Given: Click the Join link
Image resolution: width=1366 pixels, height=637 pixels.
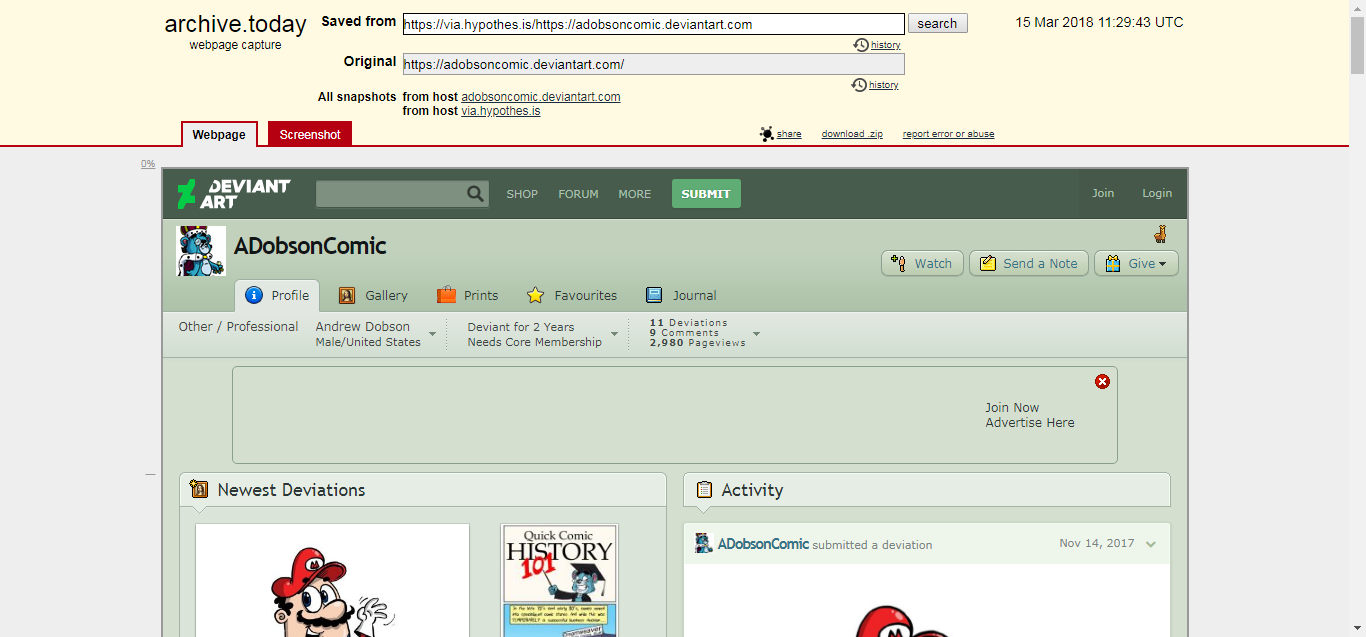Looking at the screenshot, I should (1103, 194).
